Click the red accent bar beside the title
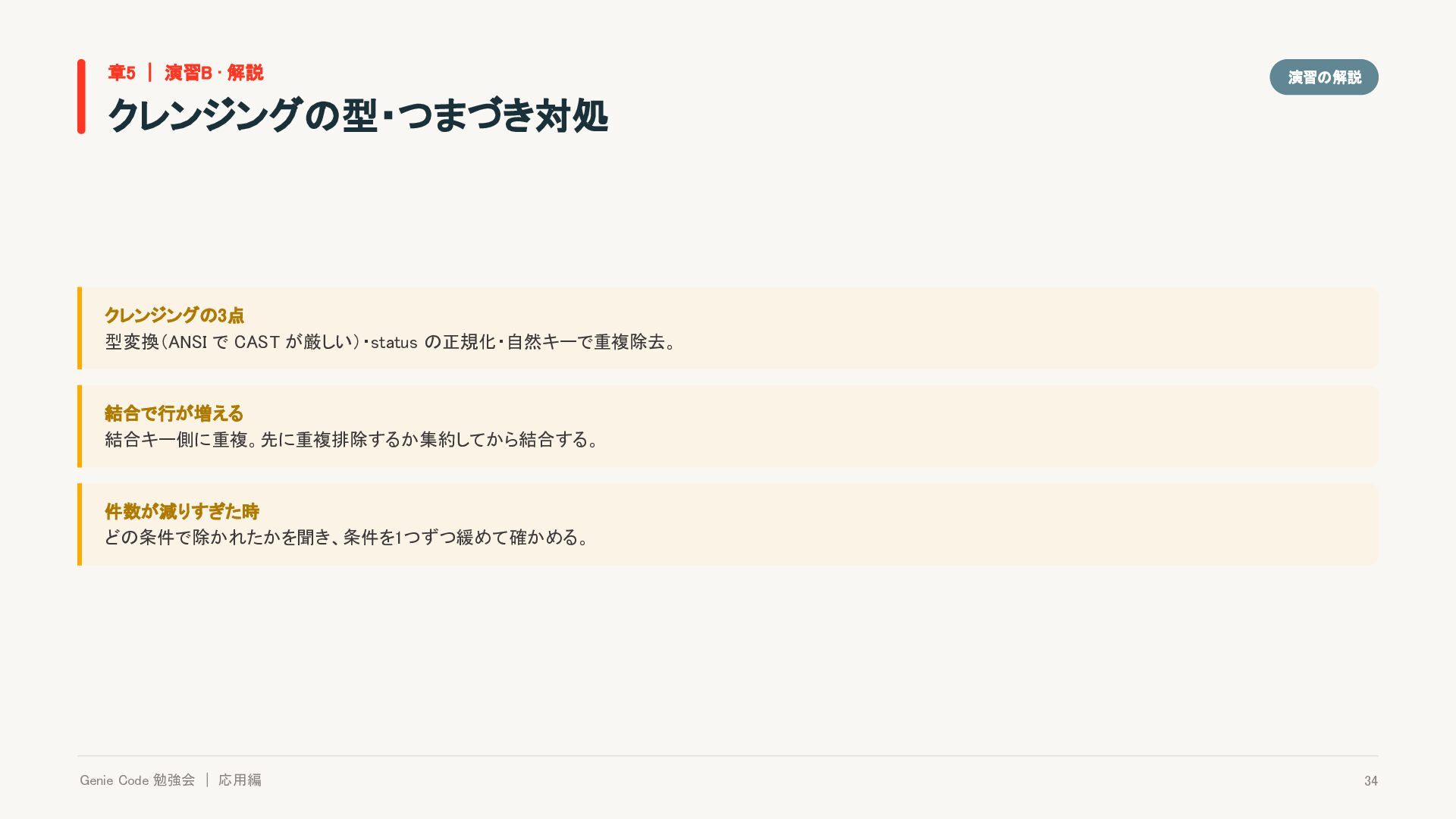This screenshot has width=1456, height=819. coord(81,96)
